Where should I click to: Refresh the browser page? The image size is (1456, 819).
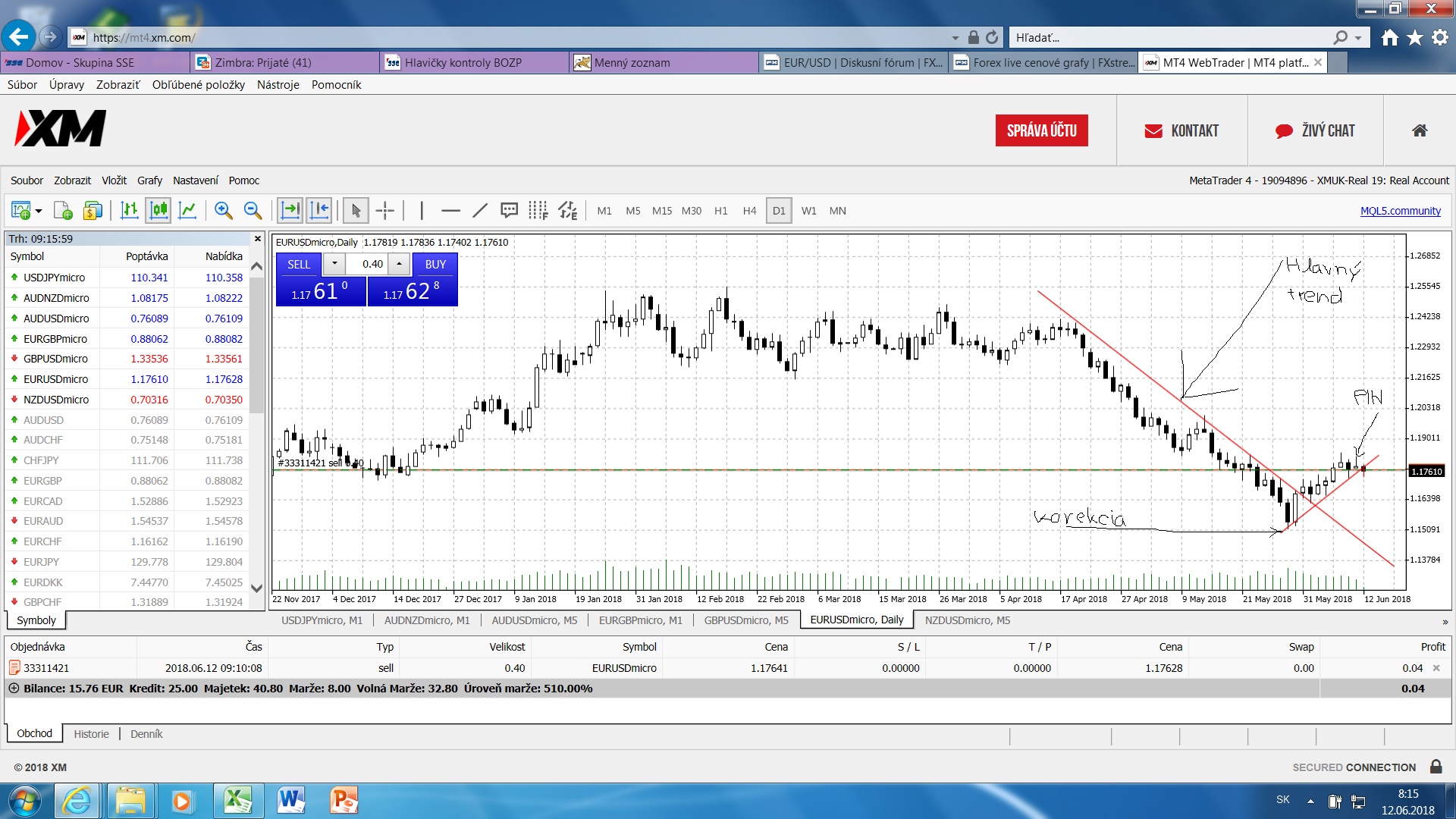pyautogui.click(x=992, y=37)
